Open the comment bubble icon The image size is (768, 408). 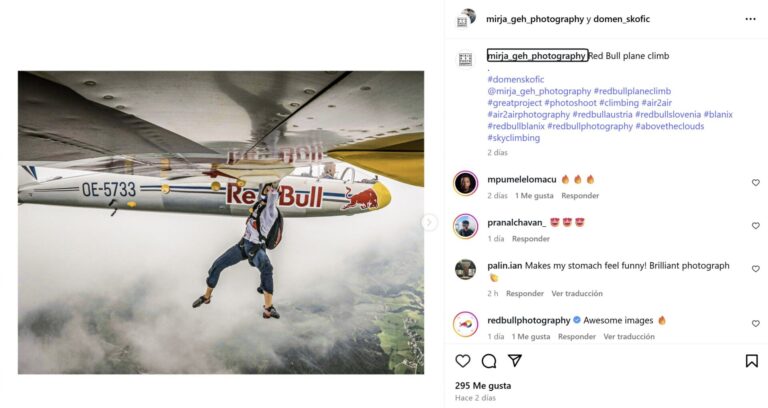tap(489, 361)
